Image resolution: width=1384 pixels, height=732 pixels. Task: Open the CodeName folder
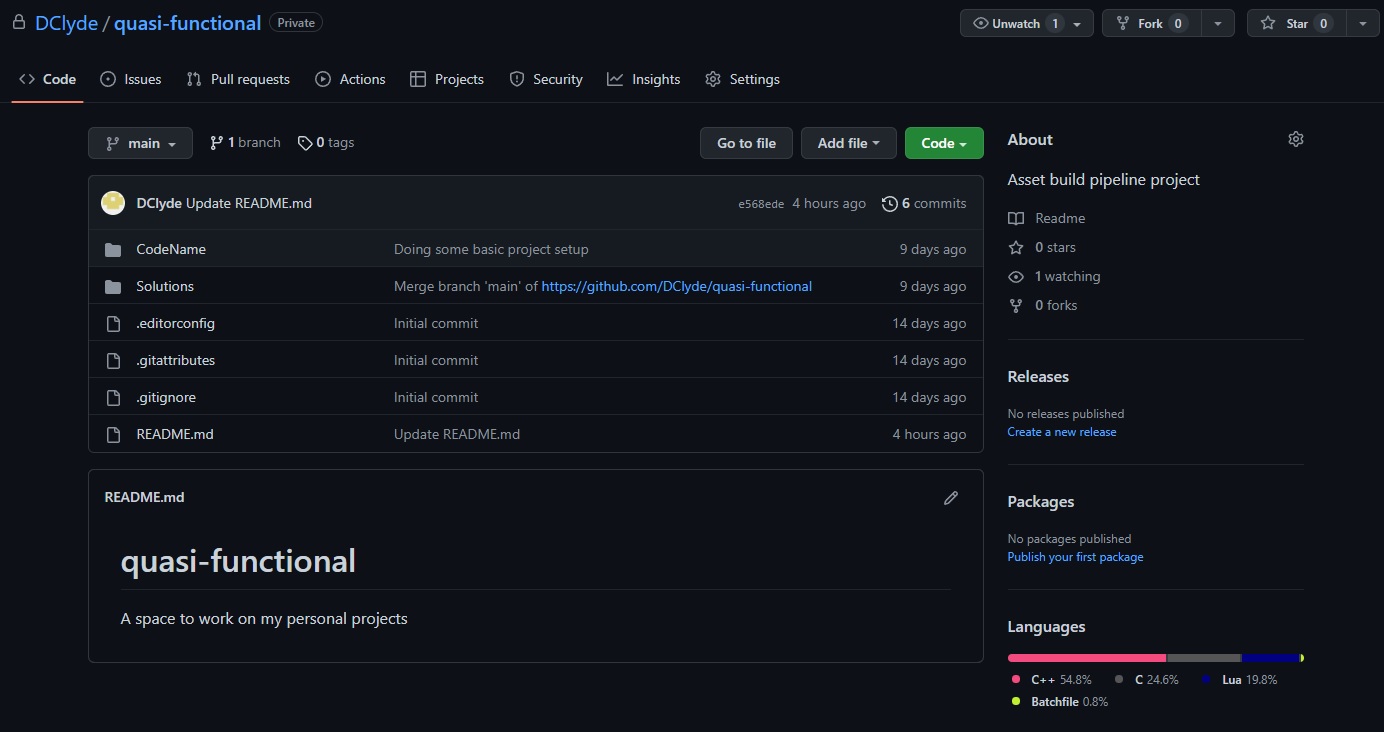click(x=171, y=249)
